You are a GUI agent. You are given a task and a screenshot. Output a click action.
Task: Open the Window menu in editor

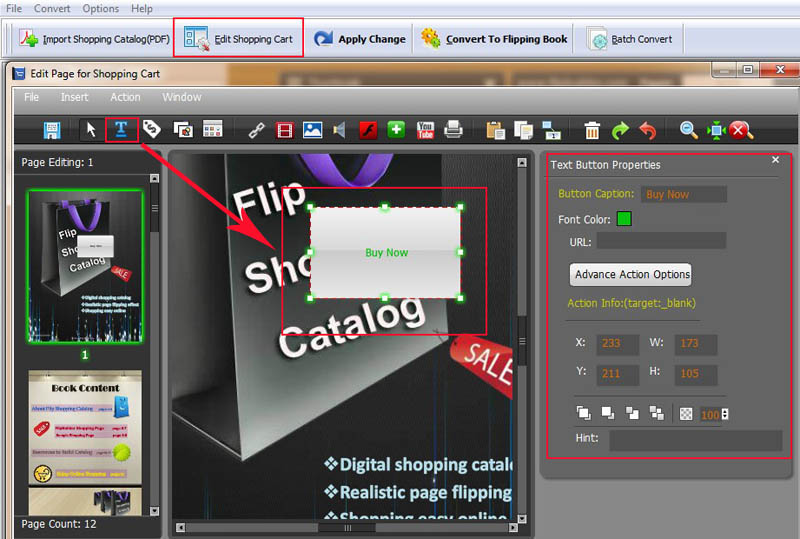[x=182, y=97]
